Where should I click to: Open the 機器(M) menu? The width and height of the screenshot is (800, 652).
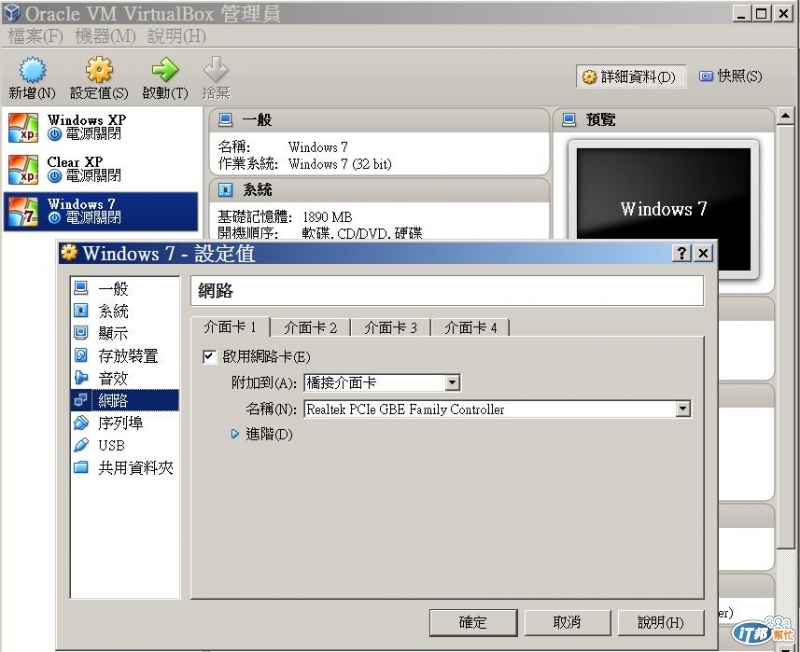pyautogui.click(x=106, y=36)
